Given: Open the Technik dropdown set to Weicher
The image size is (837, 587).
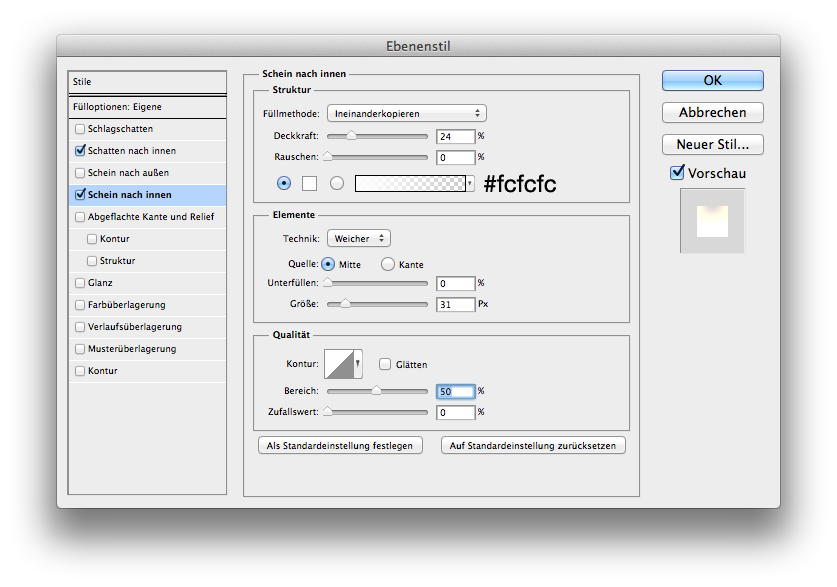Looking at the screenshot, I should 358,239.
